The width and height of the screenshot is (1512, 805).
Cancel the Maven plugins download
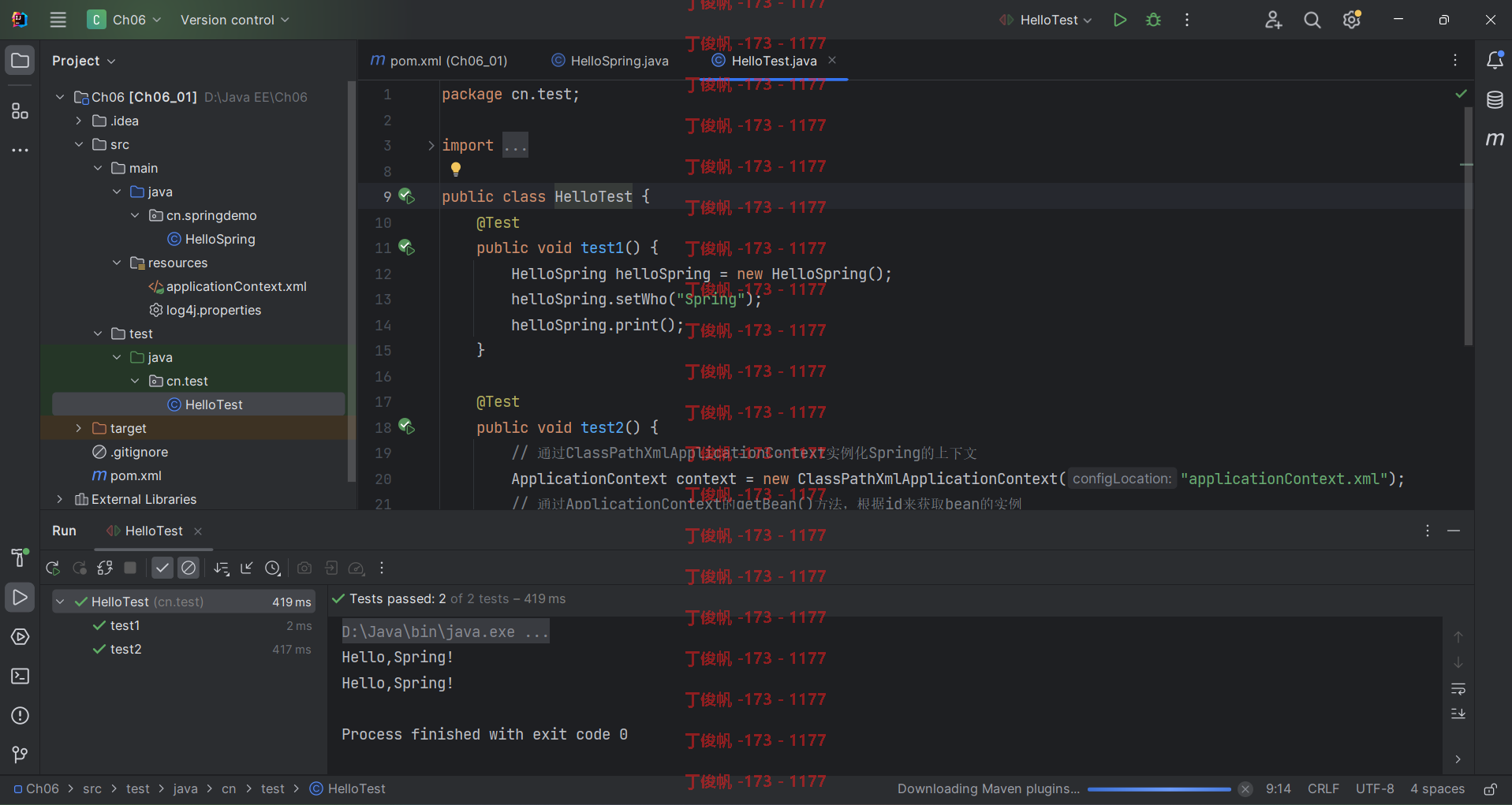click(x=1245, y=789)
